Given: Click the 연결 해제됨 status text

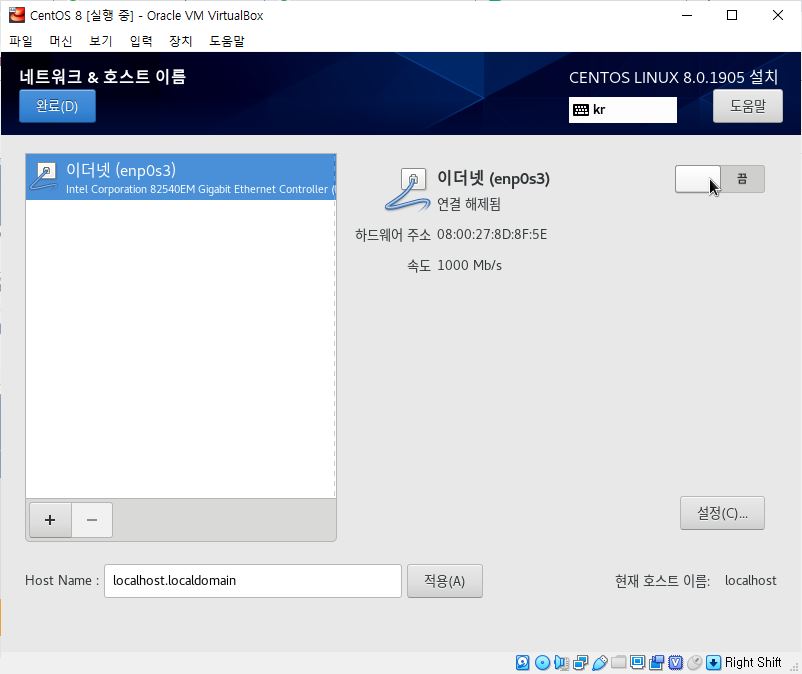Looking at the screenshot, I should click(x=469, y=204).
